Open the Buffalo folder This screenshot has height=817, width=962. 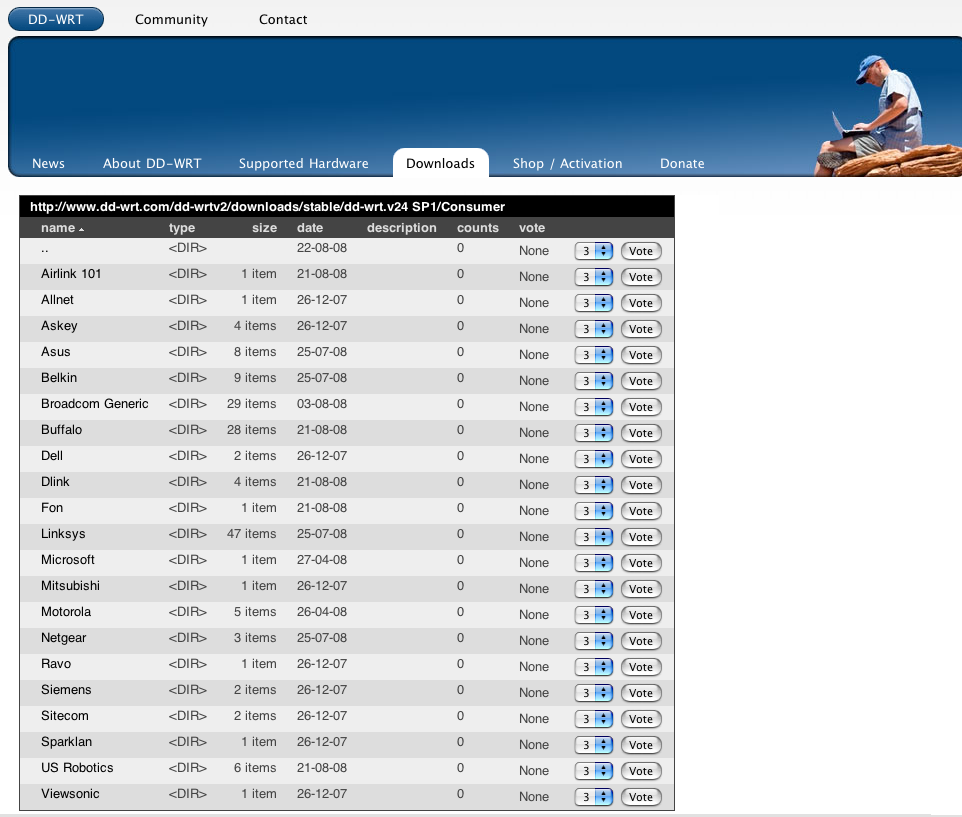click(61, 430)
